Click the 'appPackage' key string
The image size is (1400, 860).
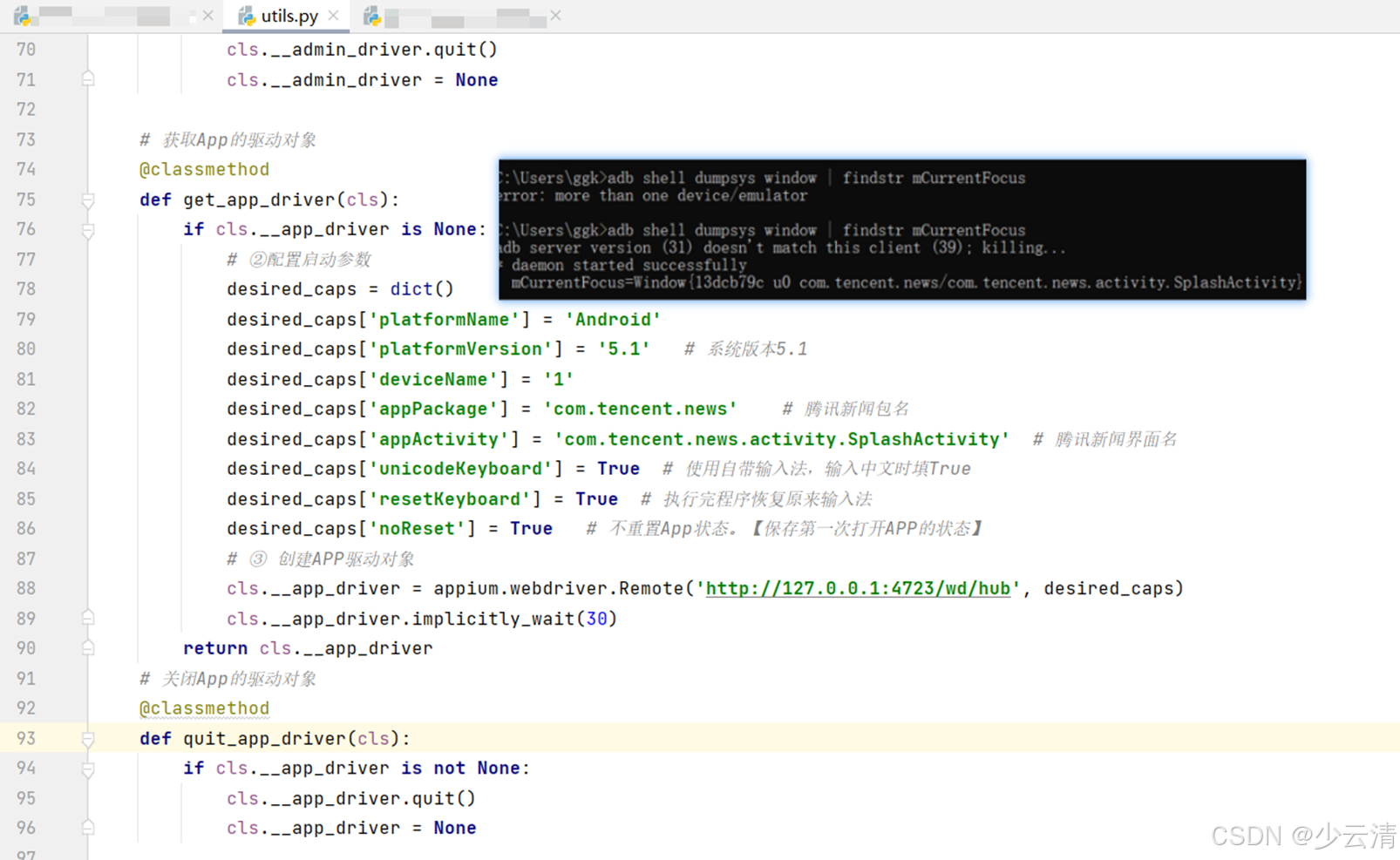pos(433,409)
